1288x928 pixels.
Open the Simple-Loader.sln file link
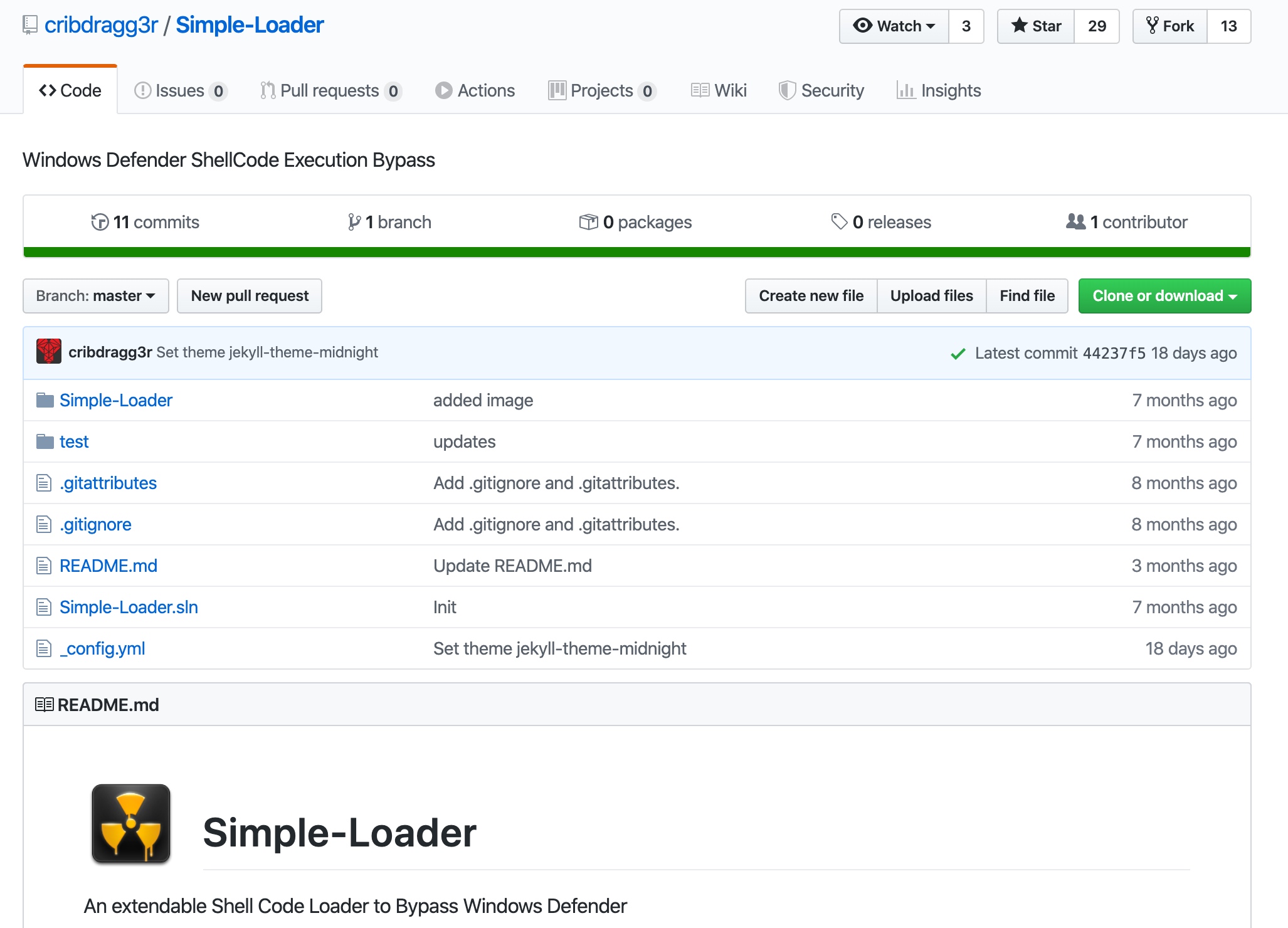coord(129,607)
